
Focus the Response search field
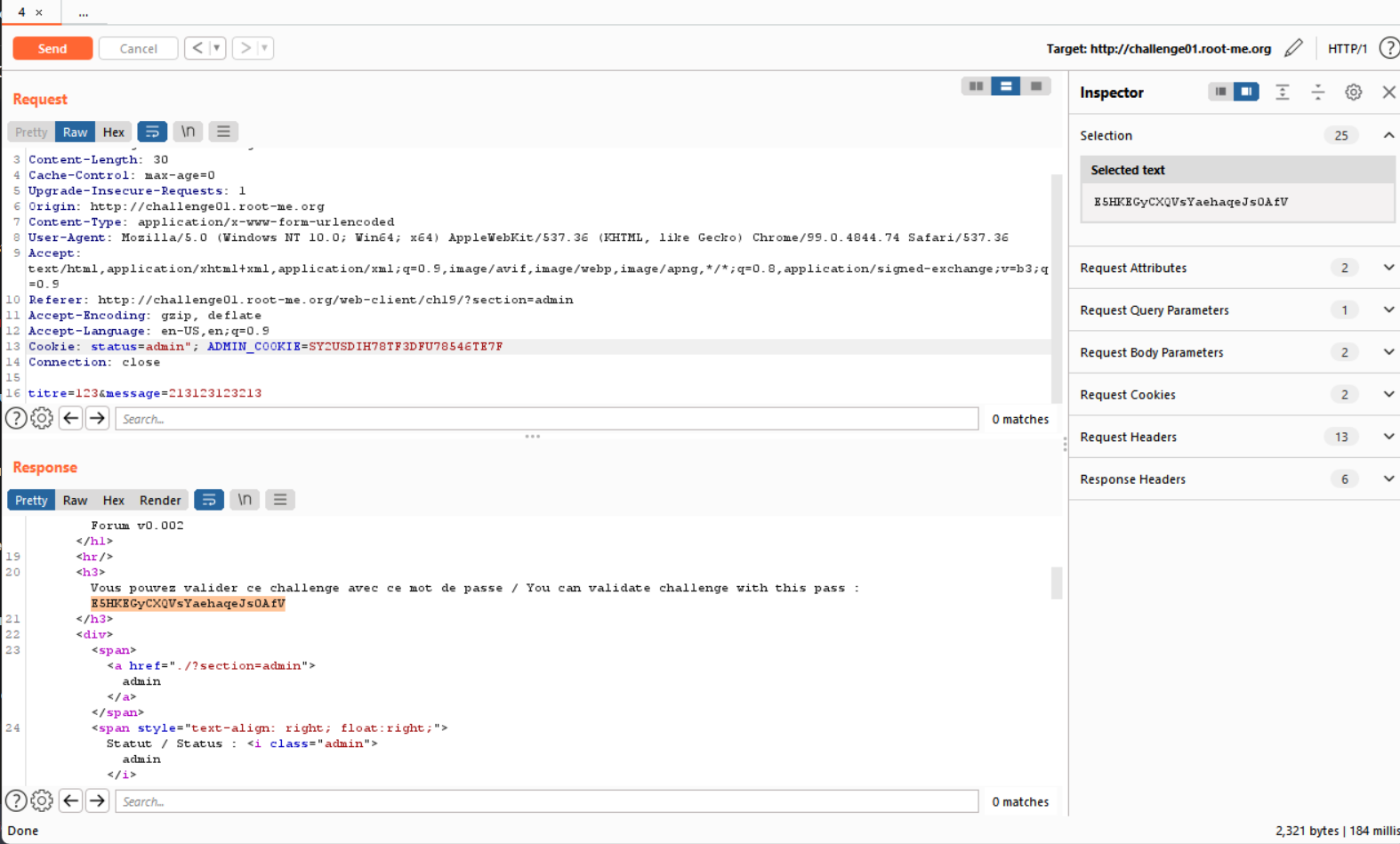pos(546,801)
